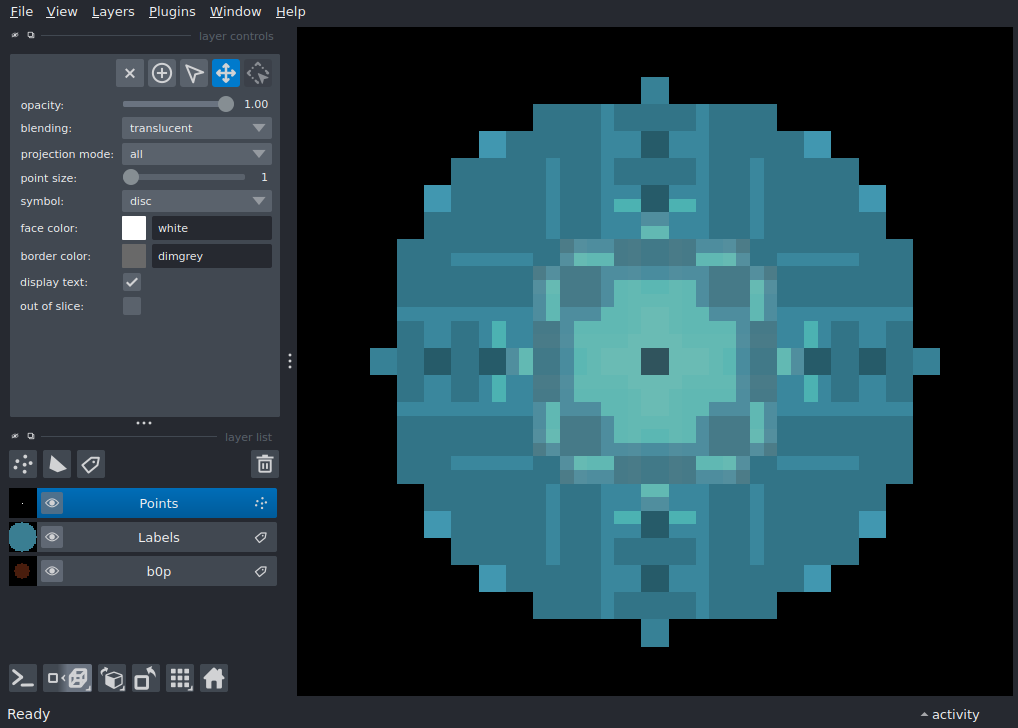This screenshot has width=1018, height=728.
Task: Switch to the layer transform tool
Action: pyautogui.click(x=257, y=72)
